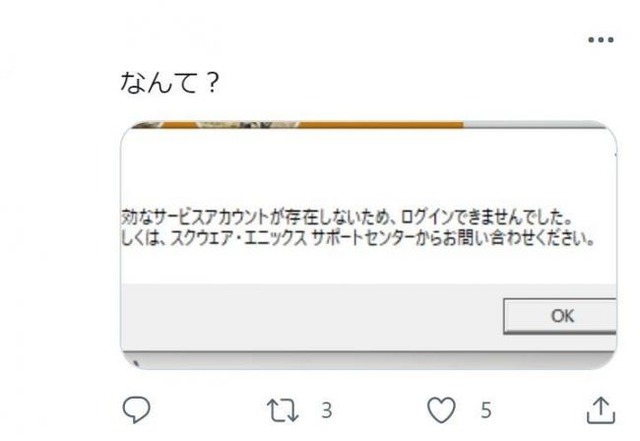The image size is (640, 441).
Task: Like the tweet with the heart icon
Action: pyautogui.click(x=441, y=410)
